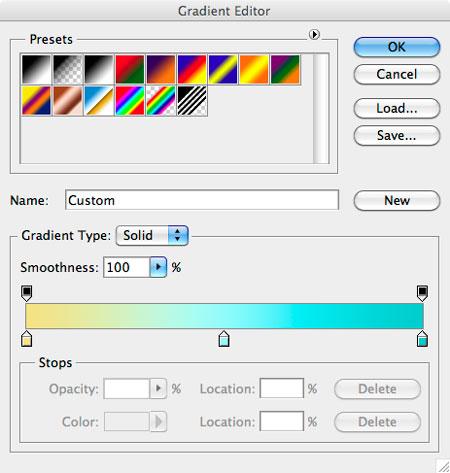Viewport: 450px width, 473px height.
Task: Click the Name field containing Custom
Action: [202, 200]
